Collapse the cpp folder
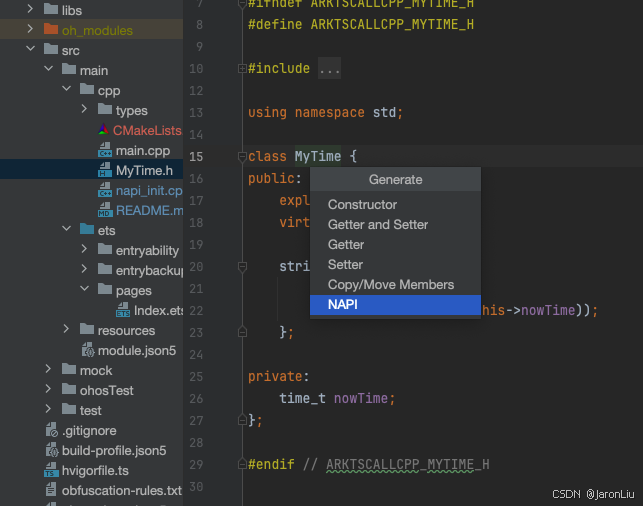Viewport: 643px width, 506px height. [66, 89]
